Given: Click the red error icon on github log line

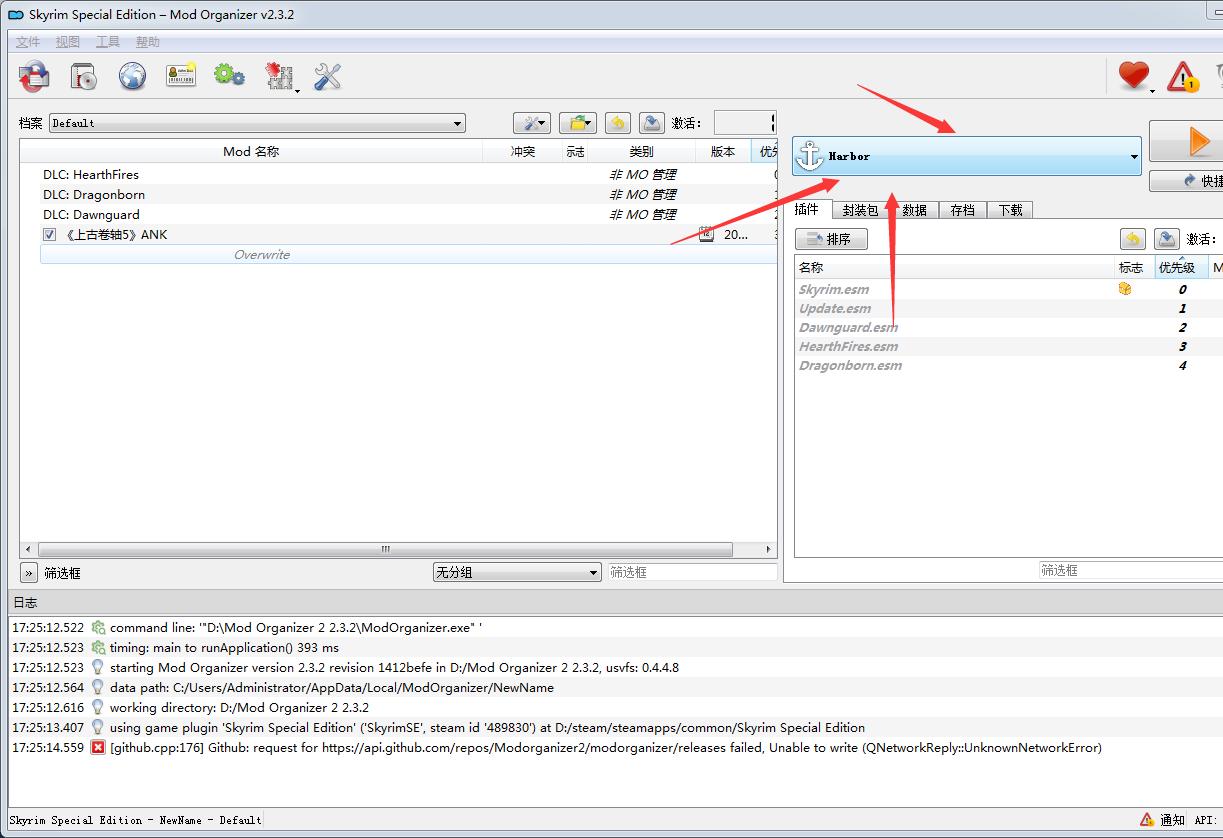Looking at the screenshot, I should pyautogui.click(x=98, y=747).
